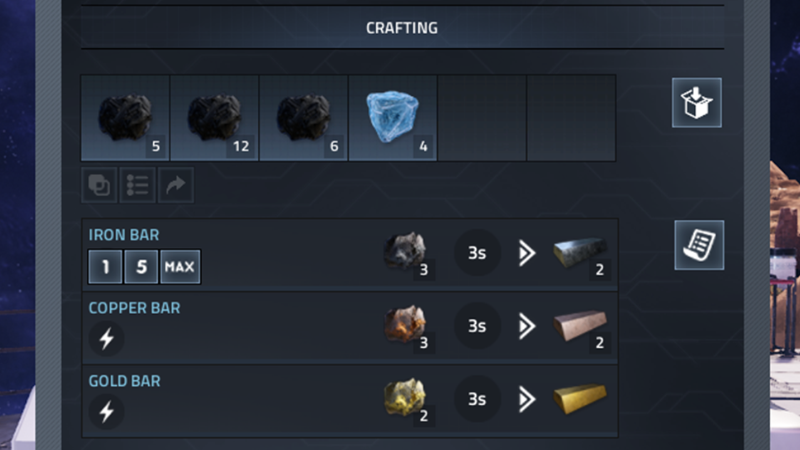
Task: Select the coal stack of 12
Action: click(214, 118)
